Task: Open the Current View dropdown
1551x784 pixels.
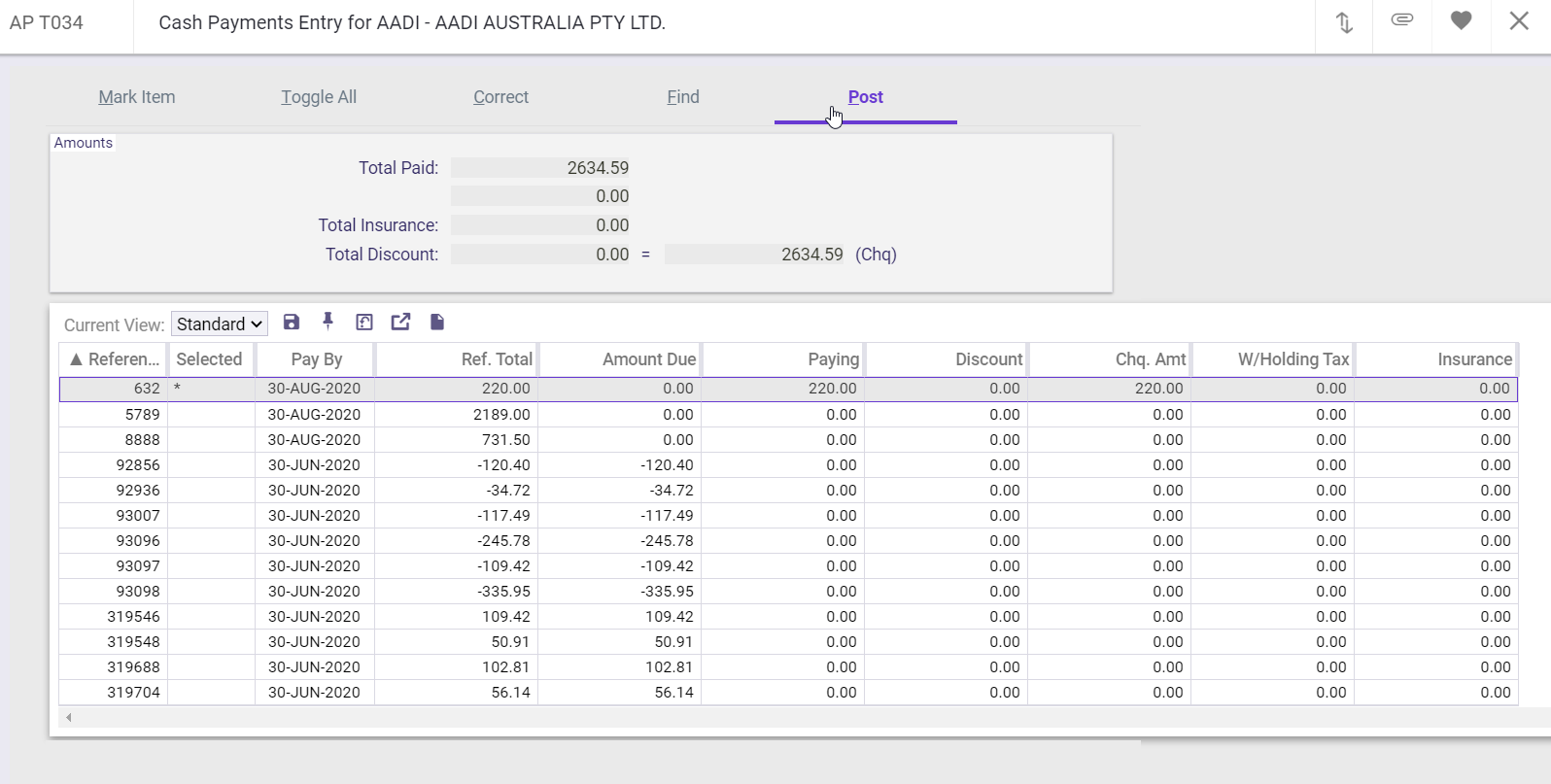Action: [x=220, y=324]
